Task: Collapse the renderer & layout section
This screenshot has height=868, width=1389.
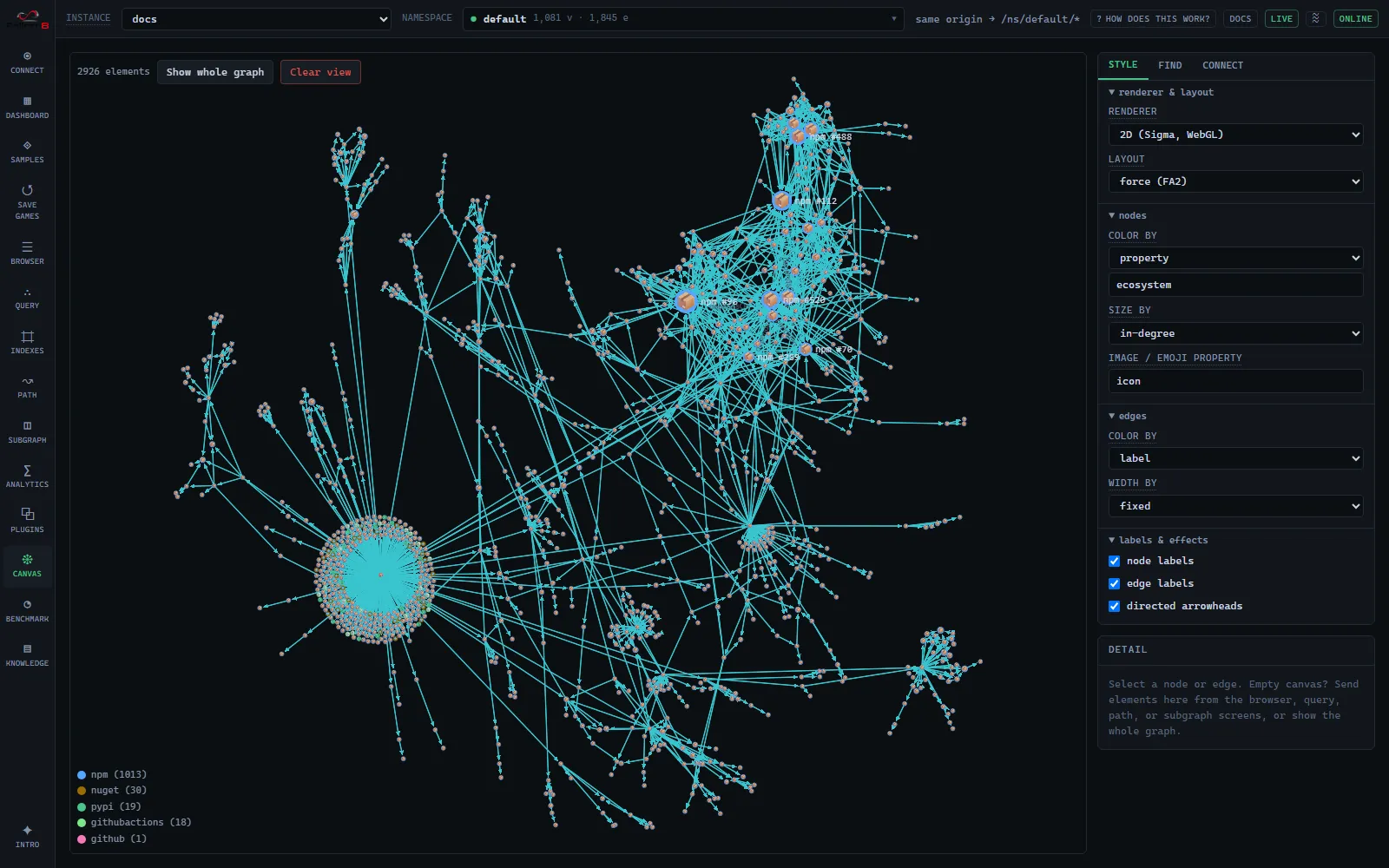Action: click(x=1161, y=92)
